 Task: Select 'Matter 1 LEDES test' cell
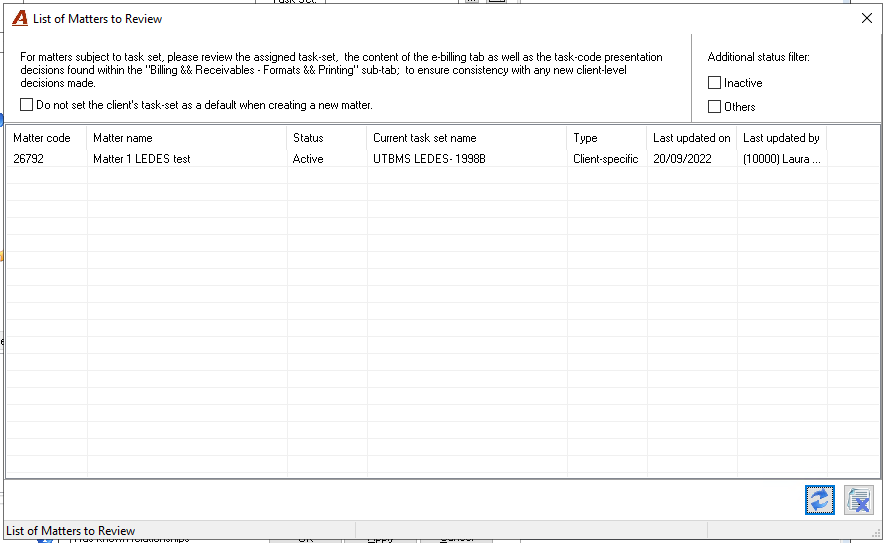pyautogui.click(x=186, y=159)
